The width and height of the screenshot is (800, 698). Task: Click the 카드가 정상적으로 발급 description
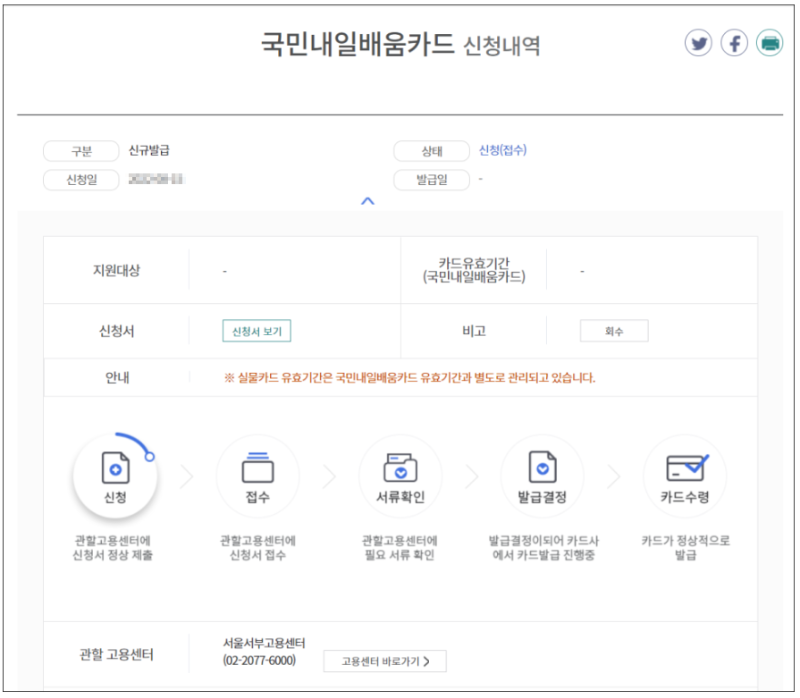tap(685, 547)
